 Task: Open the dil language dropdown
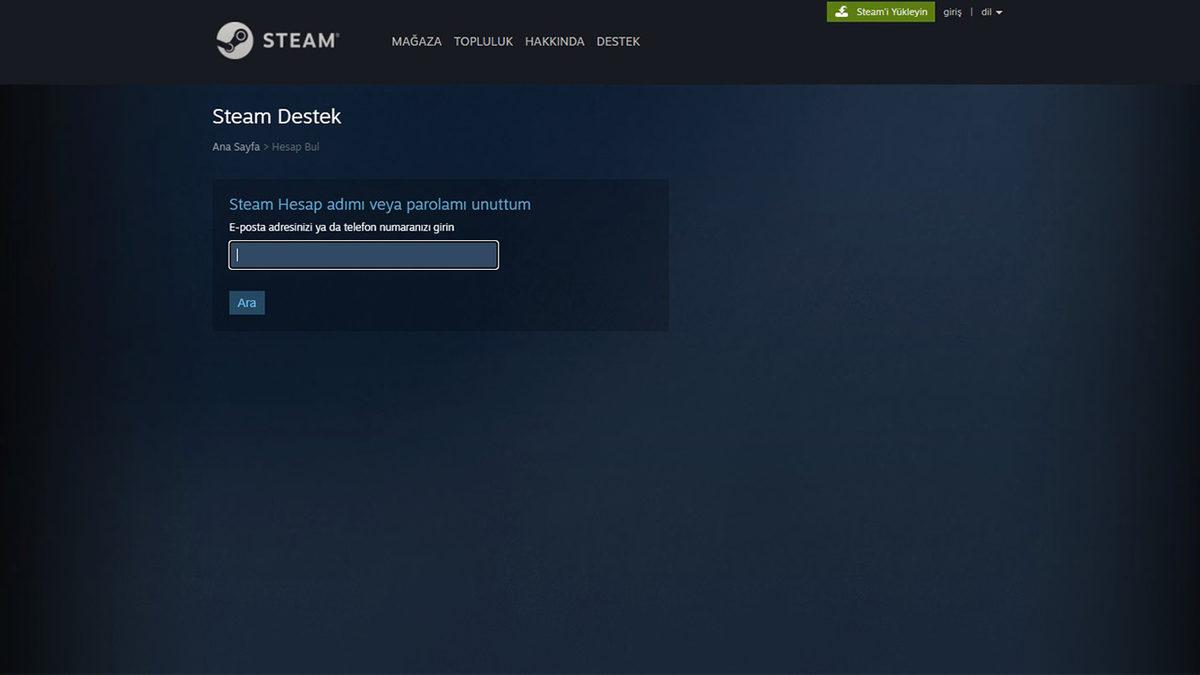tap(986, 11)
